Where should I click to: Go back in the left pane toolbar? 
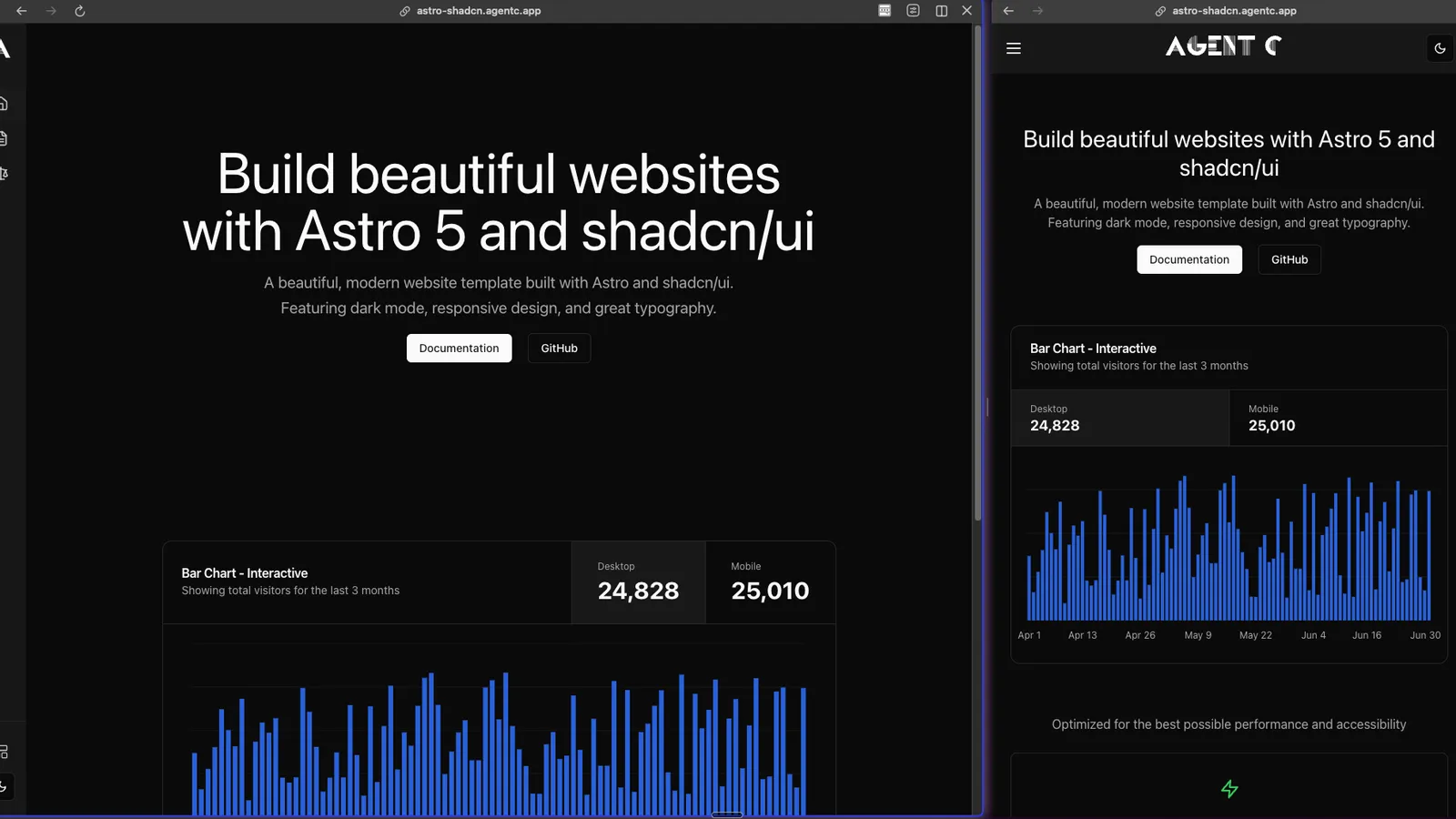point(22,11)
